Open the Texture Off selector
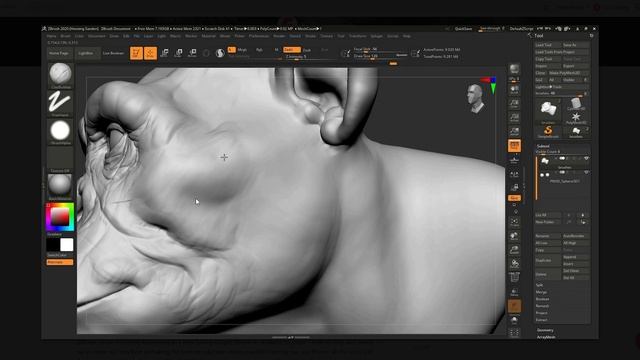Image resolution: width=640 pixels, height=360 pixels. [60, 159]
